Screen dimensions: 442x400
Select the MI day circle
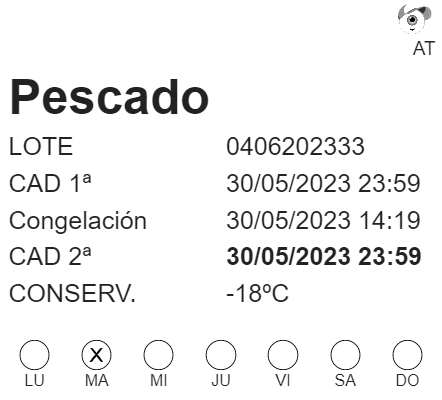pyautogui.click(x=159, y=355)
